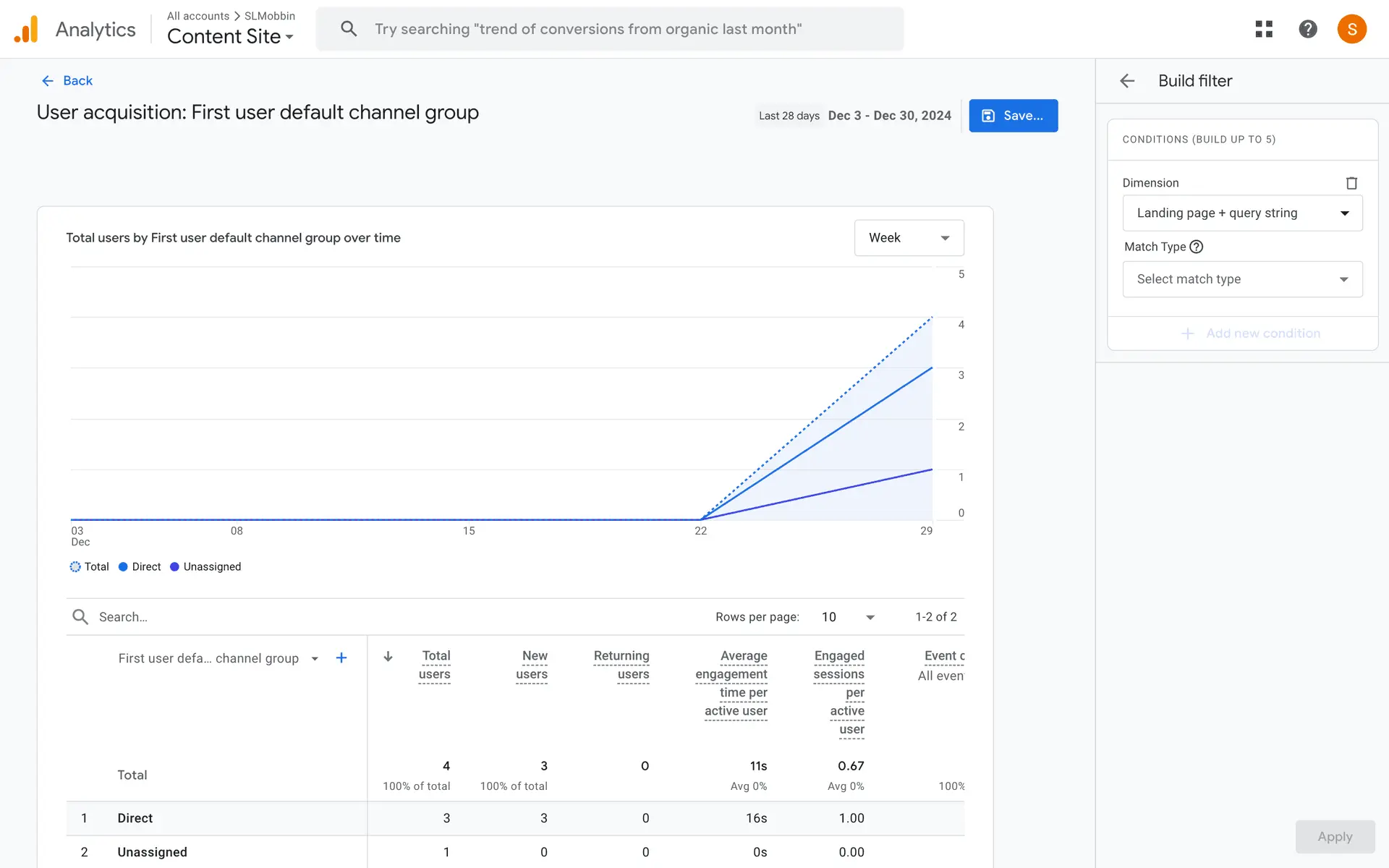
Task: Open Landing page + query string dimension dropdown
Action: click(x=1242, y=213)
